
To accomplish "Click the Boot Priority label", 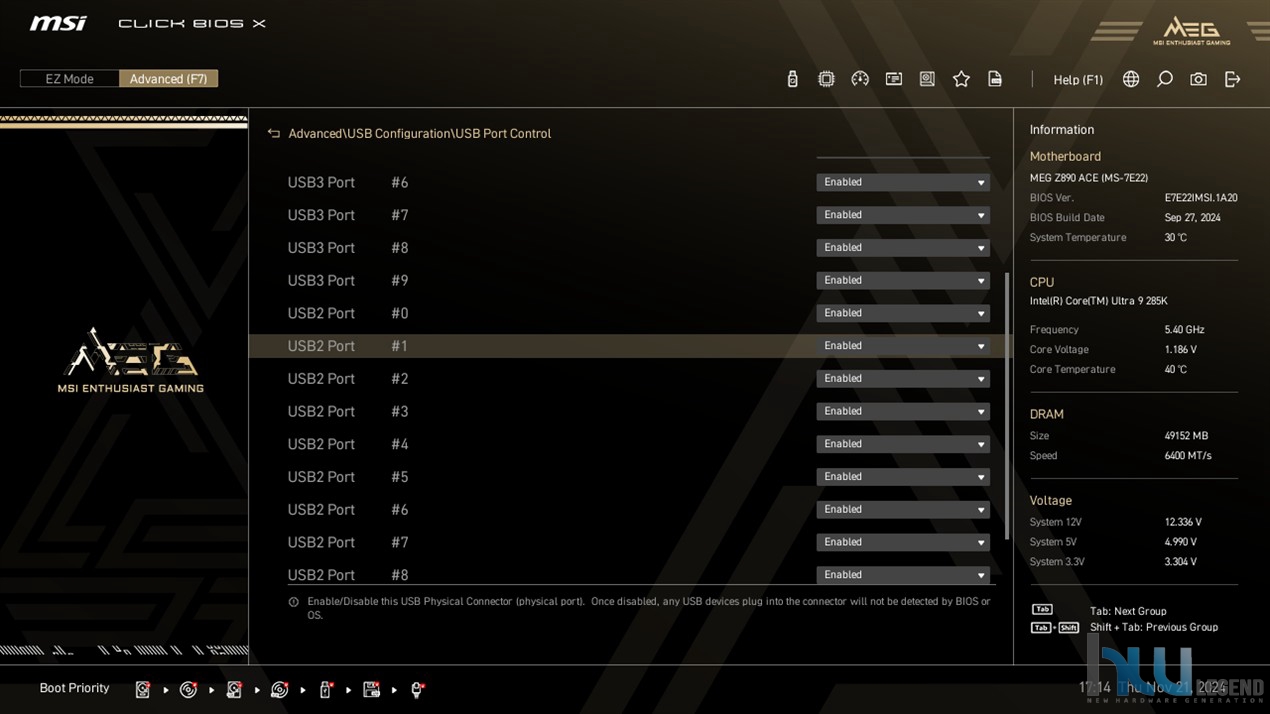I will pyautogui.click(x=74, y=688).
